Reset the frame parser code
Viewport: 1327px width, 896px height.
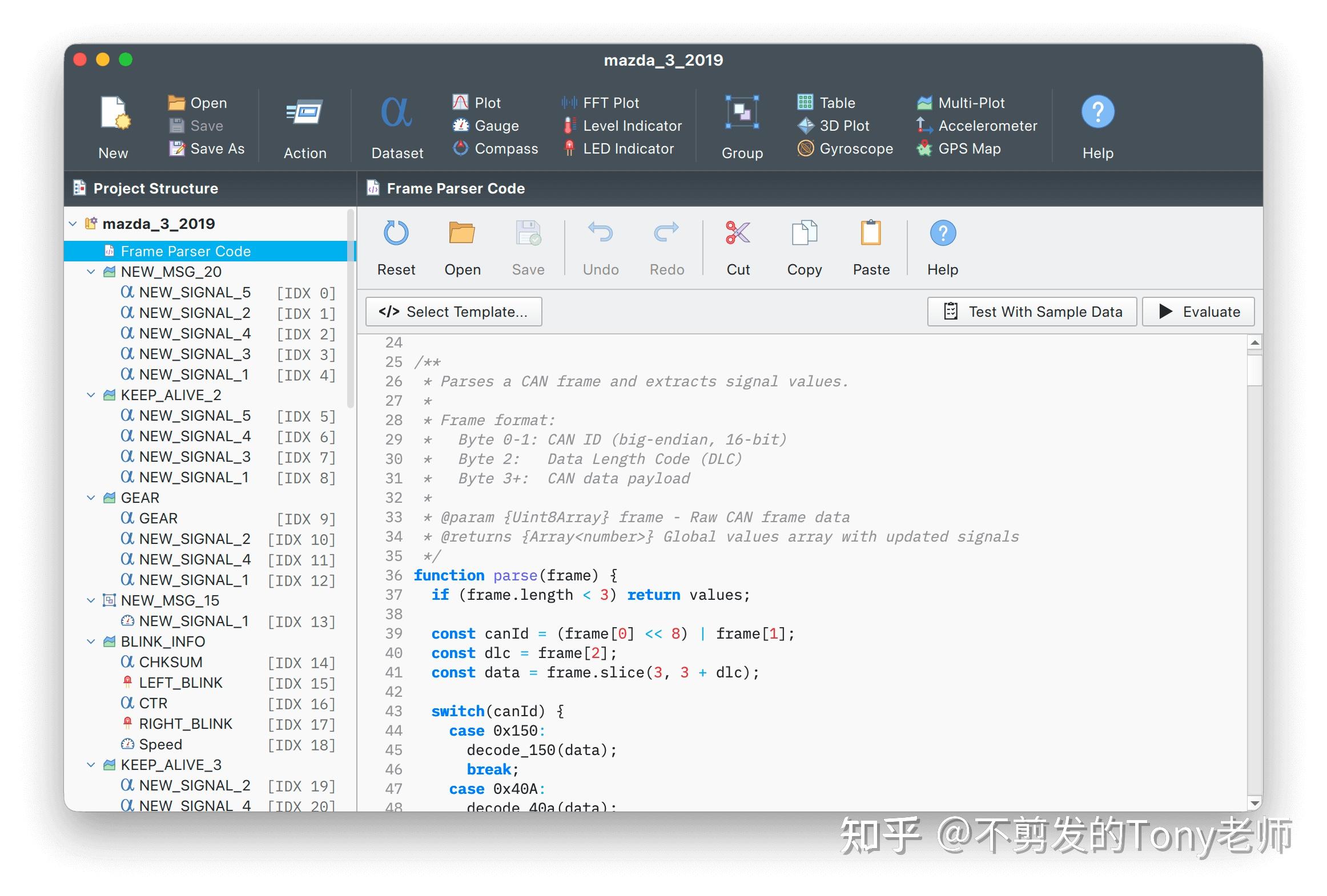pos(396,248)
